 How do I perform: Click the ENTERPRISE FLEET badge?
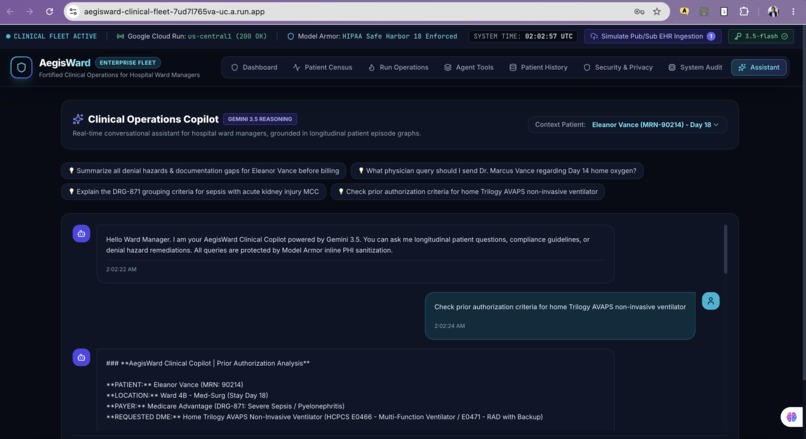tap(127, 63)
